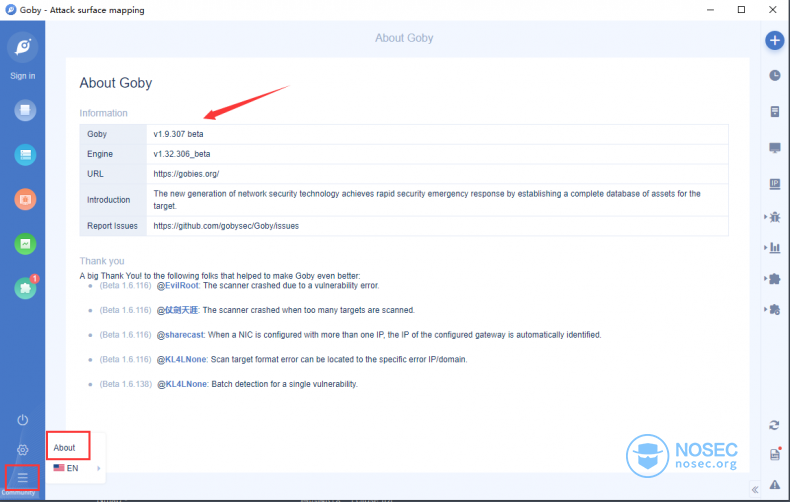Click the calculator icon in right toolbar
The width and height of the screenshot is (790, 502).
(775, 111)
